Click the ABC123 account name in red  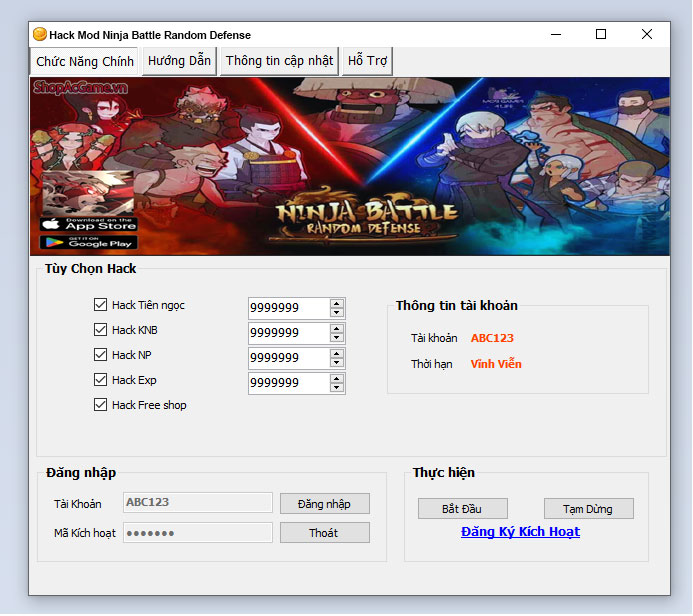[x=492, y=338]
